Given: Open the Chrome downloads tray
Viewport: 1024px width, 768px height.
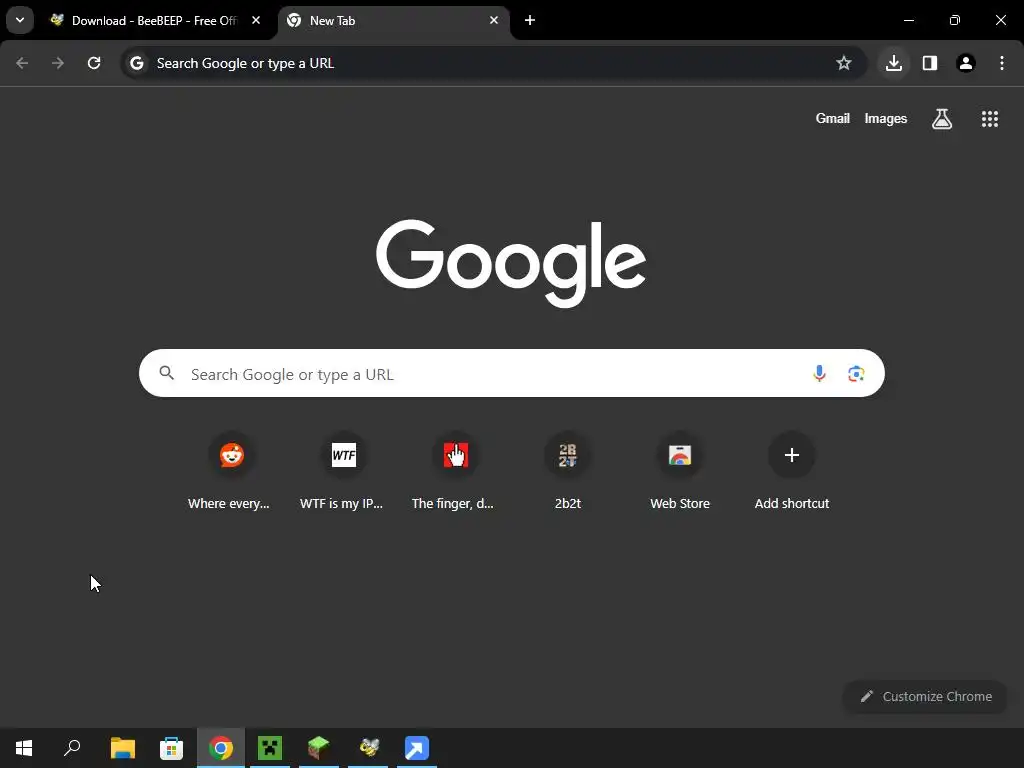Looking at the screenshot, I should pos(894,63).
